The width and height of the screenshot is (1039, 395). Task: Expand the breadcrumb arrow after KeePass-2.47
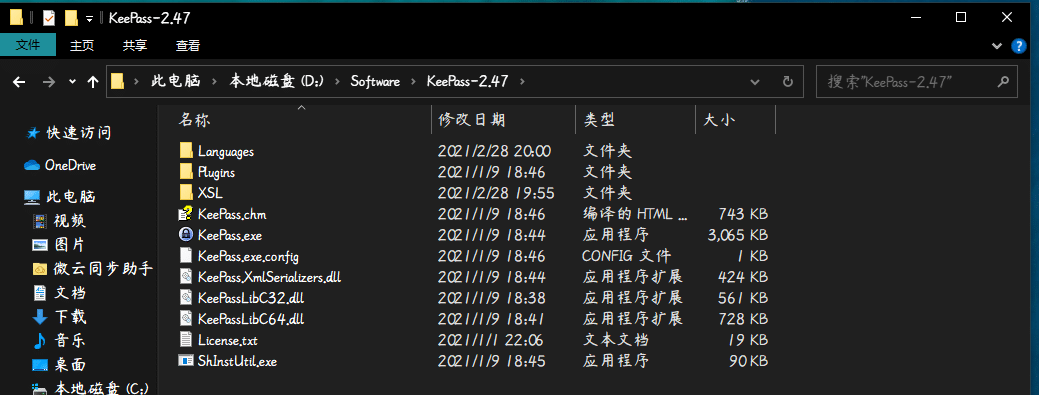tap(522, 82)
